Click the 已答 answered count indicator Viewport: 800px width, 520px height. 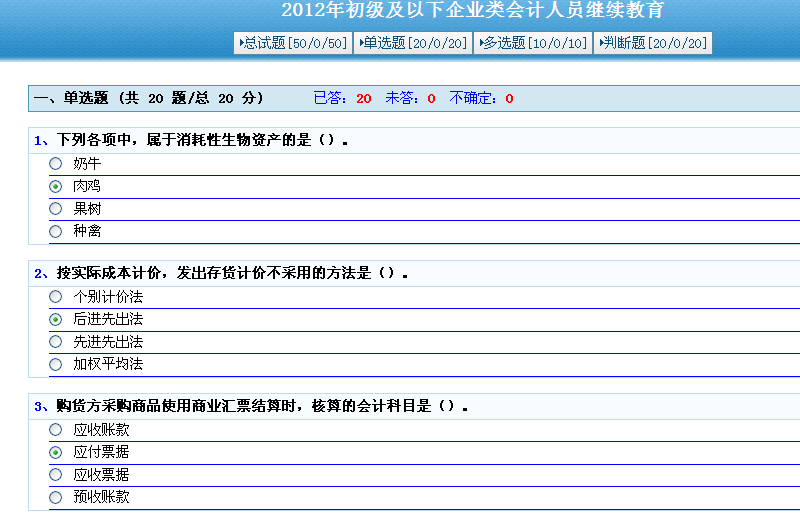click(x=342, y=98)
